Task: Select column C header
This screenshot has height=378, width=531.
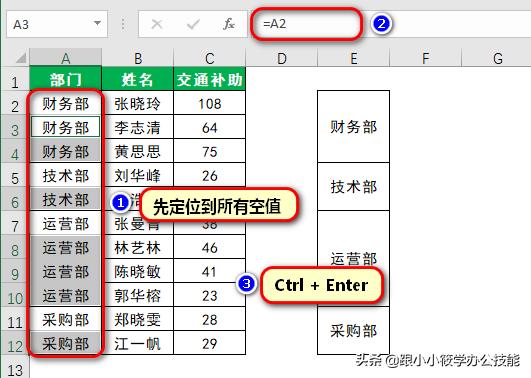Action: (210, 58)
